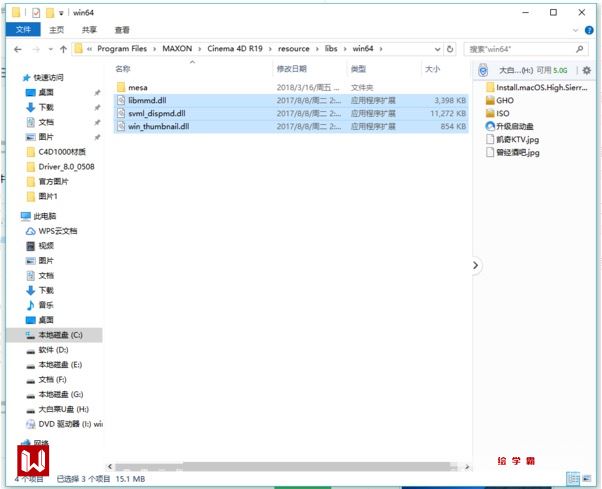This screenshot has width=602, height=489.
Task: Open the 文件 ribbon tab
Action: (23, 30)
